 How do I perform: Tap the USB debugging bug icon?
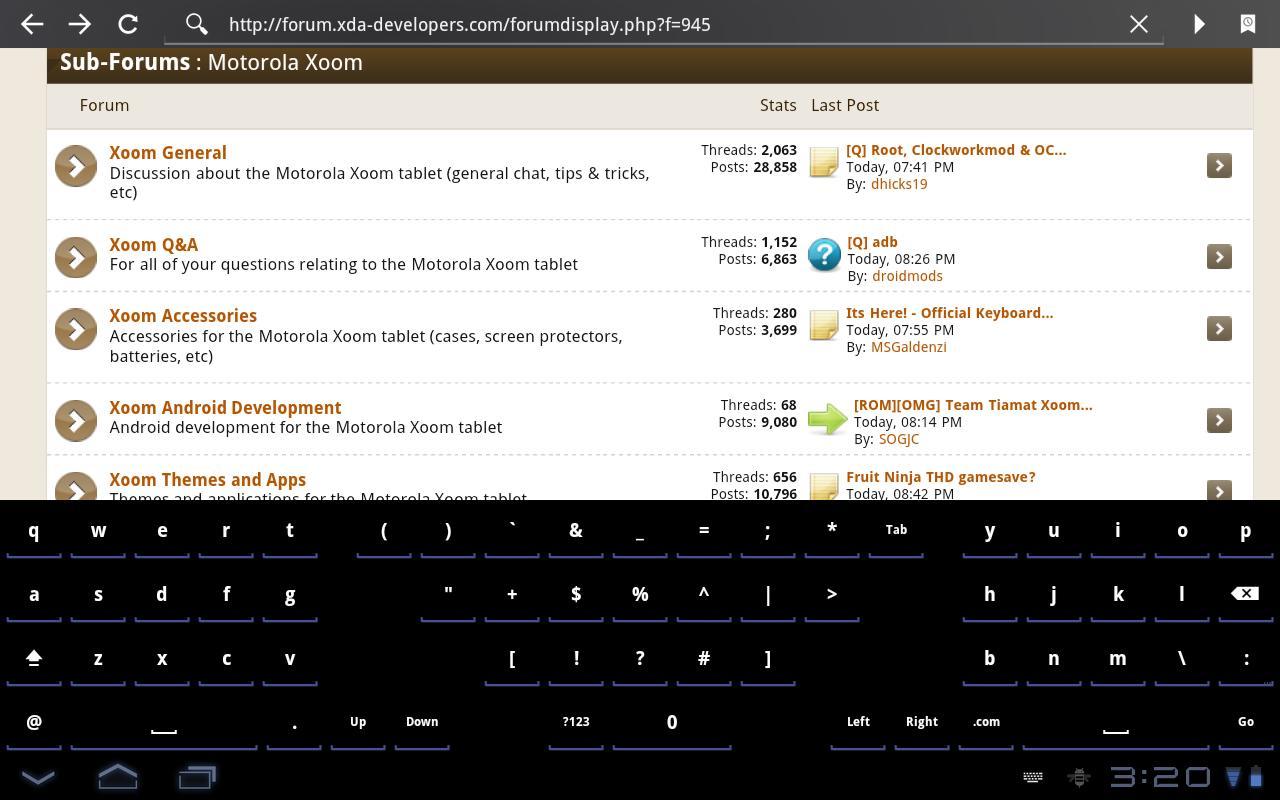click(1079, 777)
